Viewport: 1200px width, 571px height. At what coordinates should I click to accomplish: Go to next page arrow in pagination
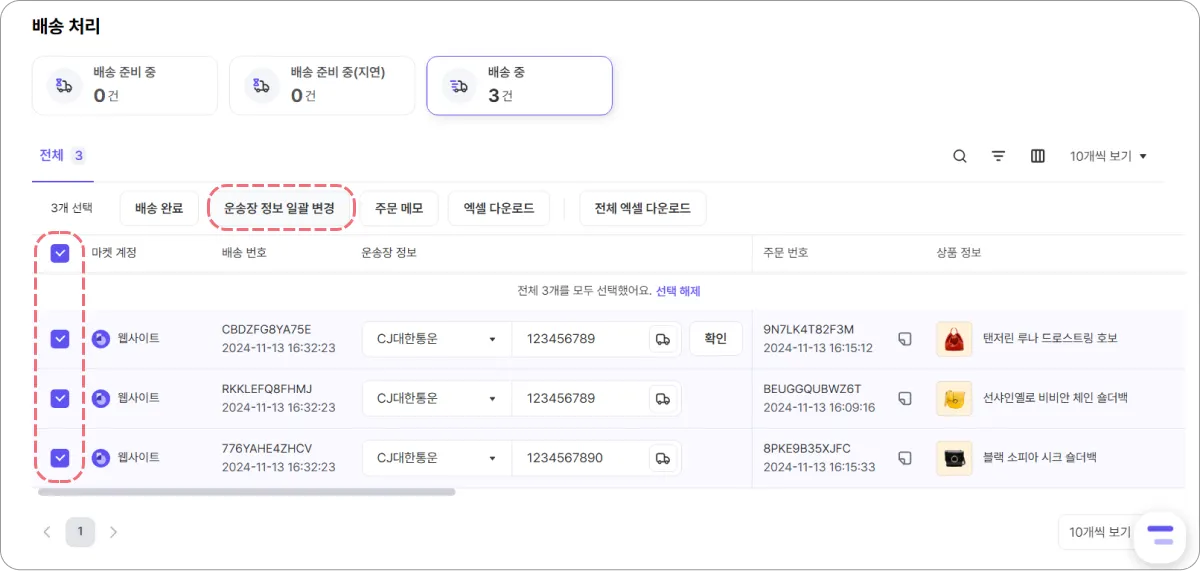click(x=113, y=532)
